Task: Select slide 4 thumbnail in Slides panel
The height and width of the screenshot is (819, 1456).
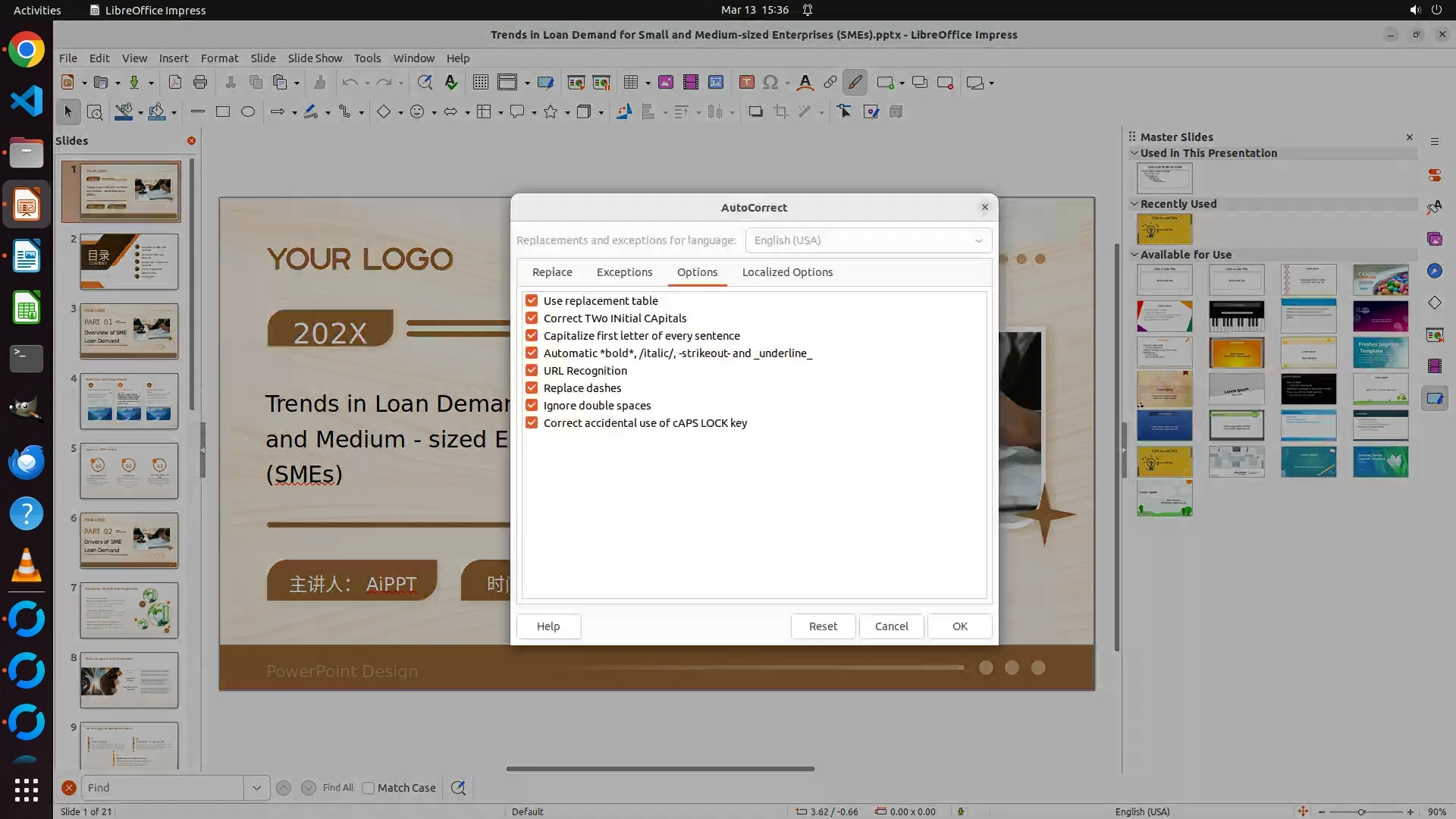Action: coord(129,401)
